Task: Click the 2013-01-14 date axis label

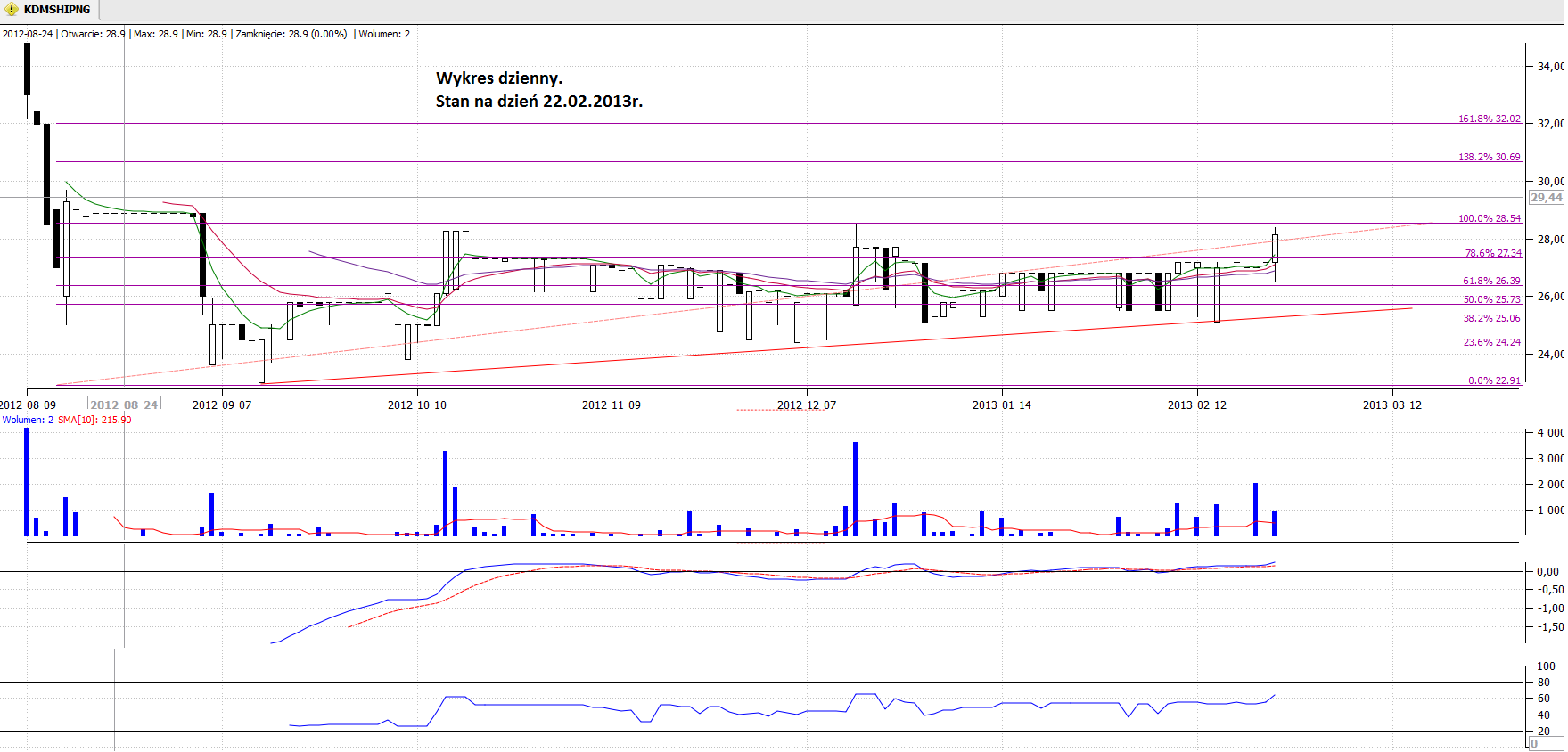Action: coord(1002,405)
